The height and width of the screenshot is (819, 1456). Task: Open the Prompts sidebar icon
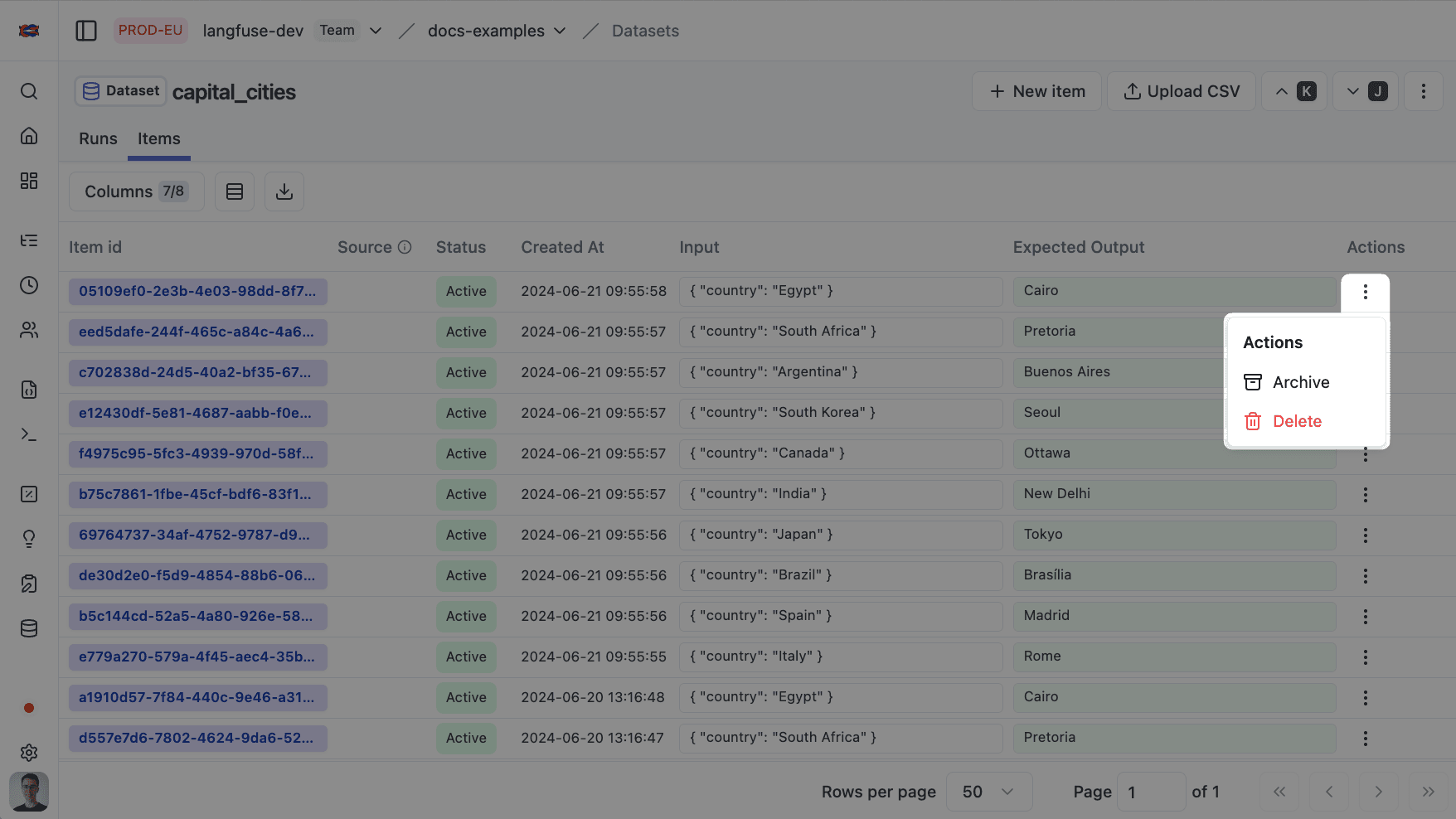(x=29, y=390)
